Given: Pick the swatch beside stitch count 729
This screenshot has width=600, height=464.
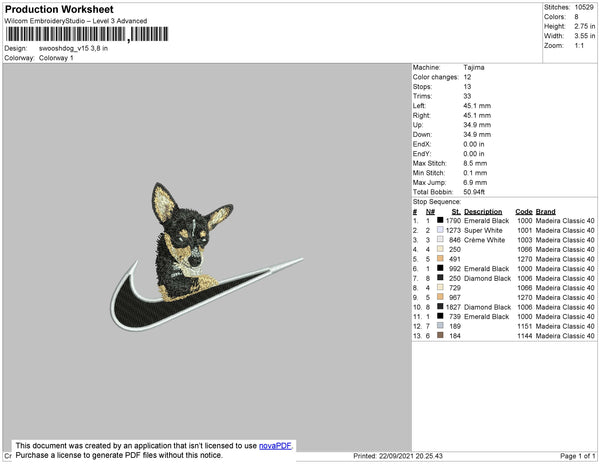Looking at the screenshot, I should pos(440,287).
